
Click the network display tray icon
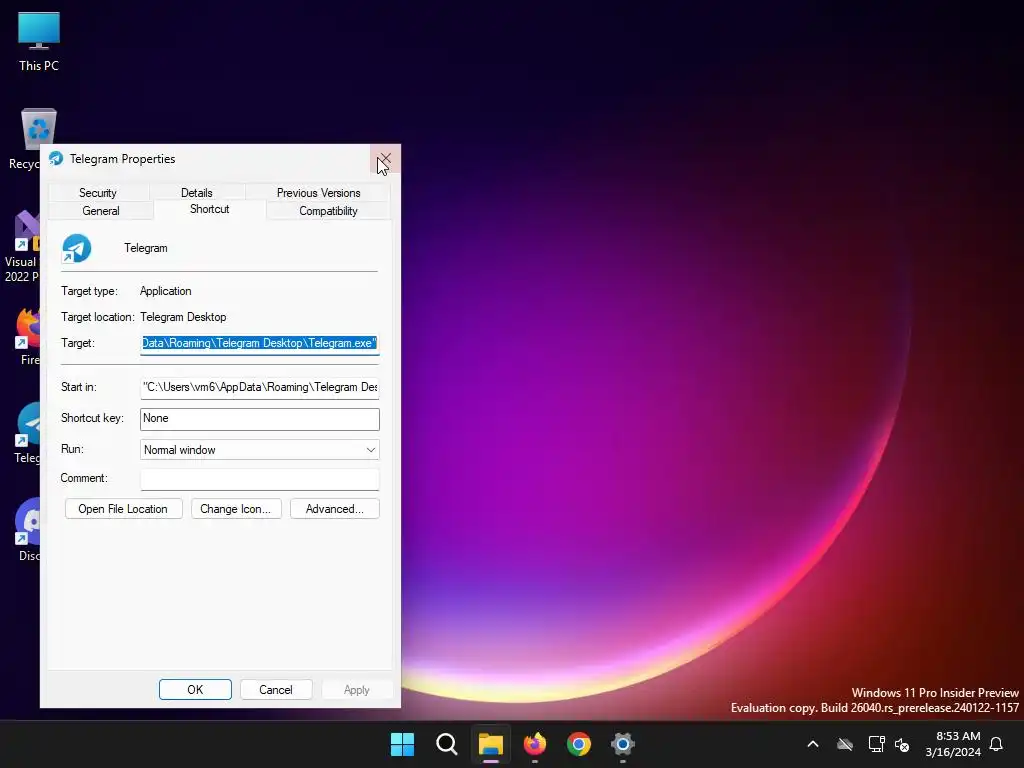click(x=876, y=744)
